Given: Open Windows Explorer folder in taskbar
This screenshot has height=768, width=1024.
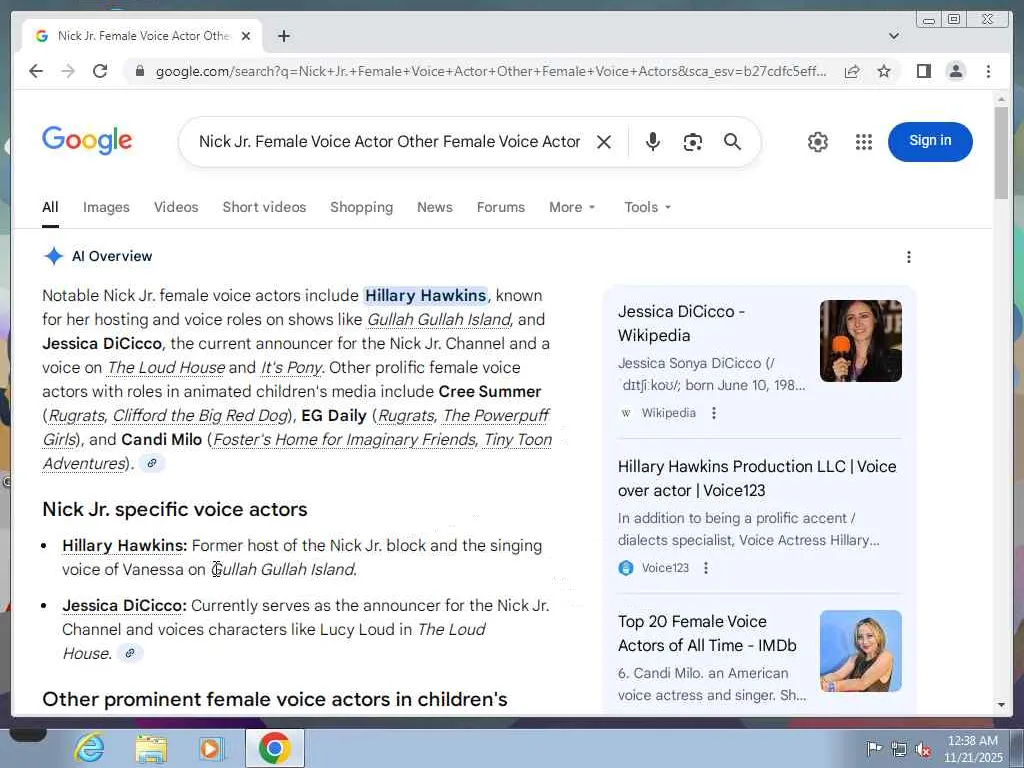Looking at the screenshot, I should [x=151, y=748].
